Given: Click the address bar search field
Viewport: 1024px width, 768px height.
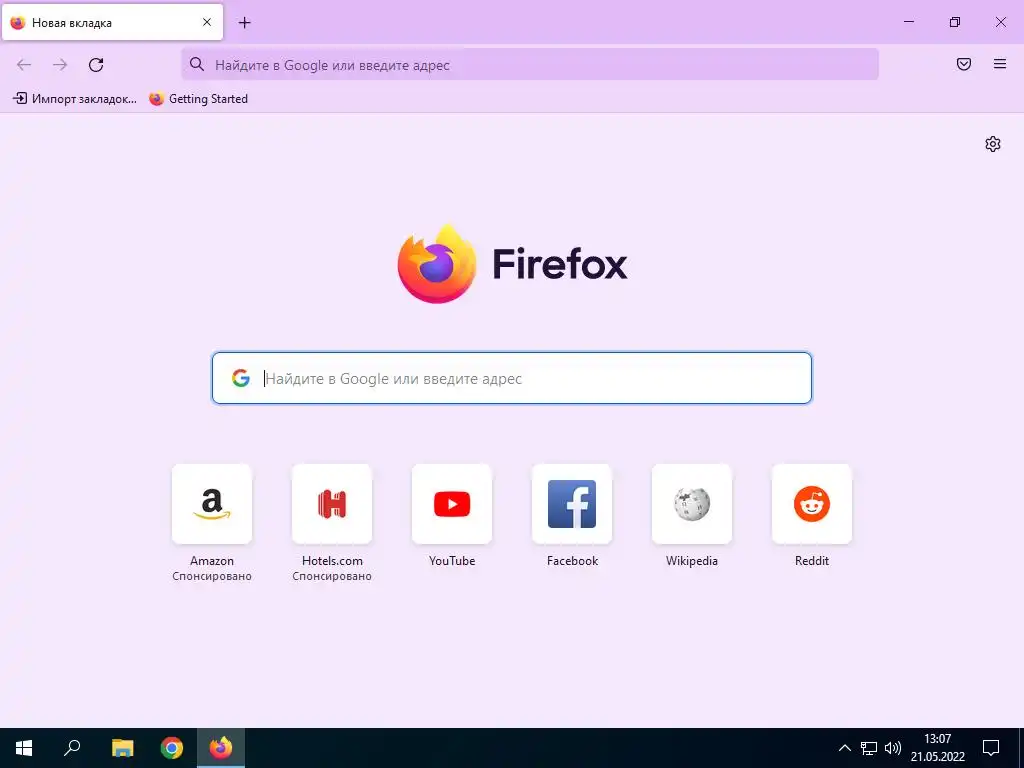Looking at the screenshot, I should tap(530, 65).
